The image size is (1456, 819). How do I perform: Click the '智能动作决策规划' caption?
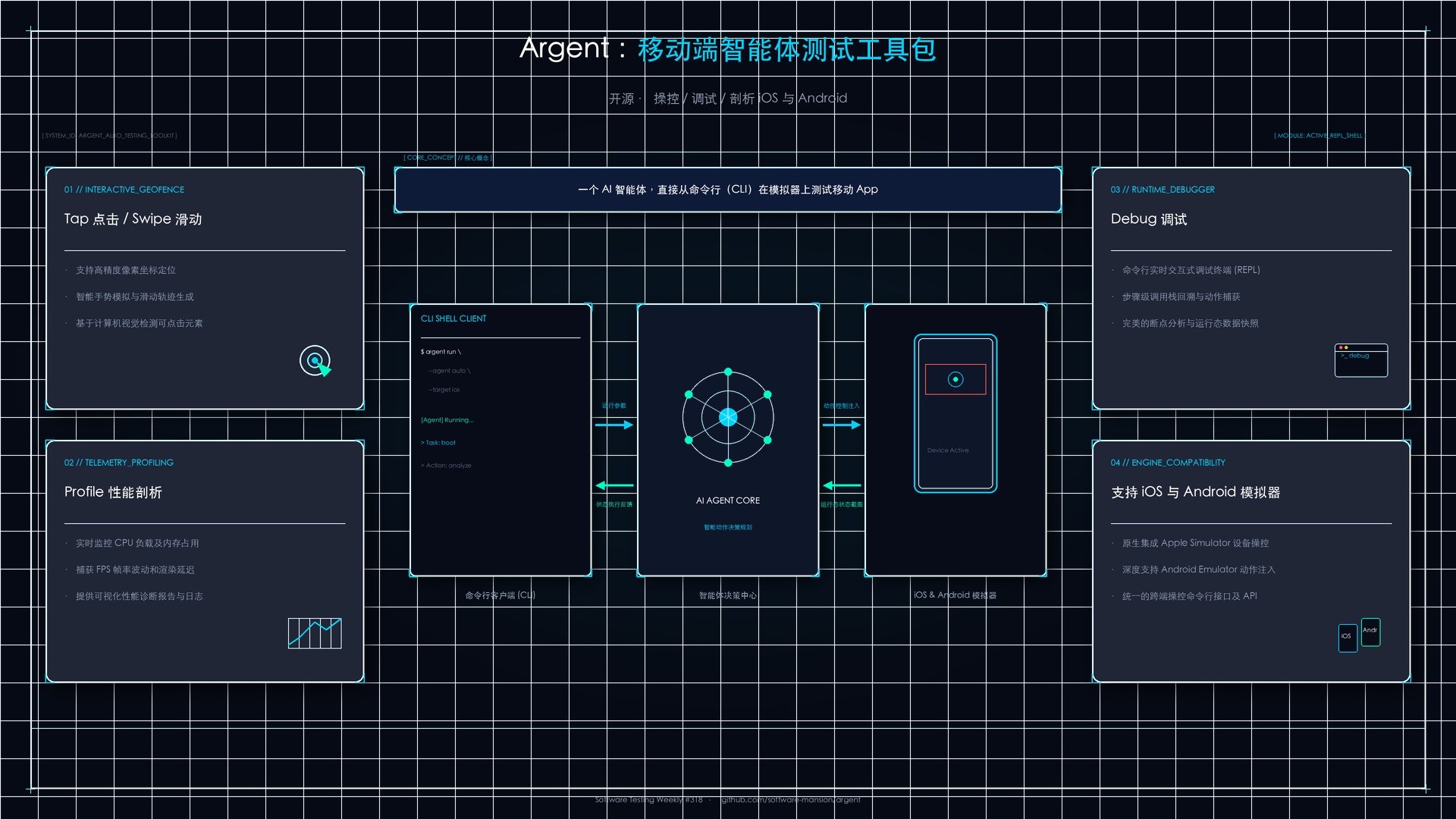pyautogui.click(x=728, y=527)
